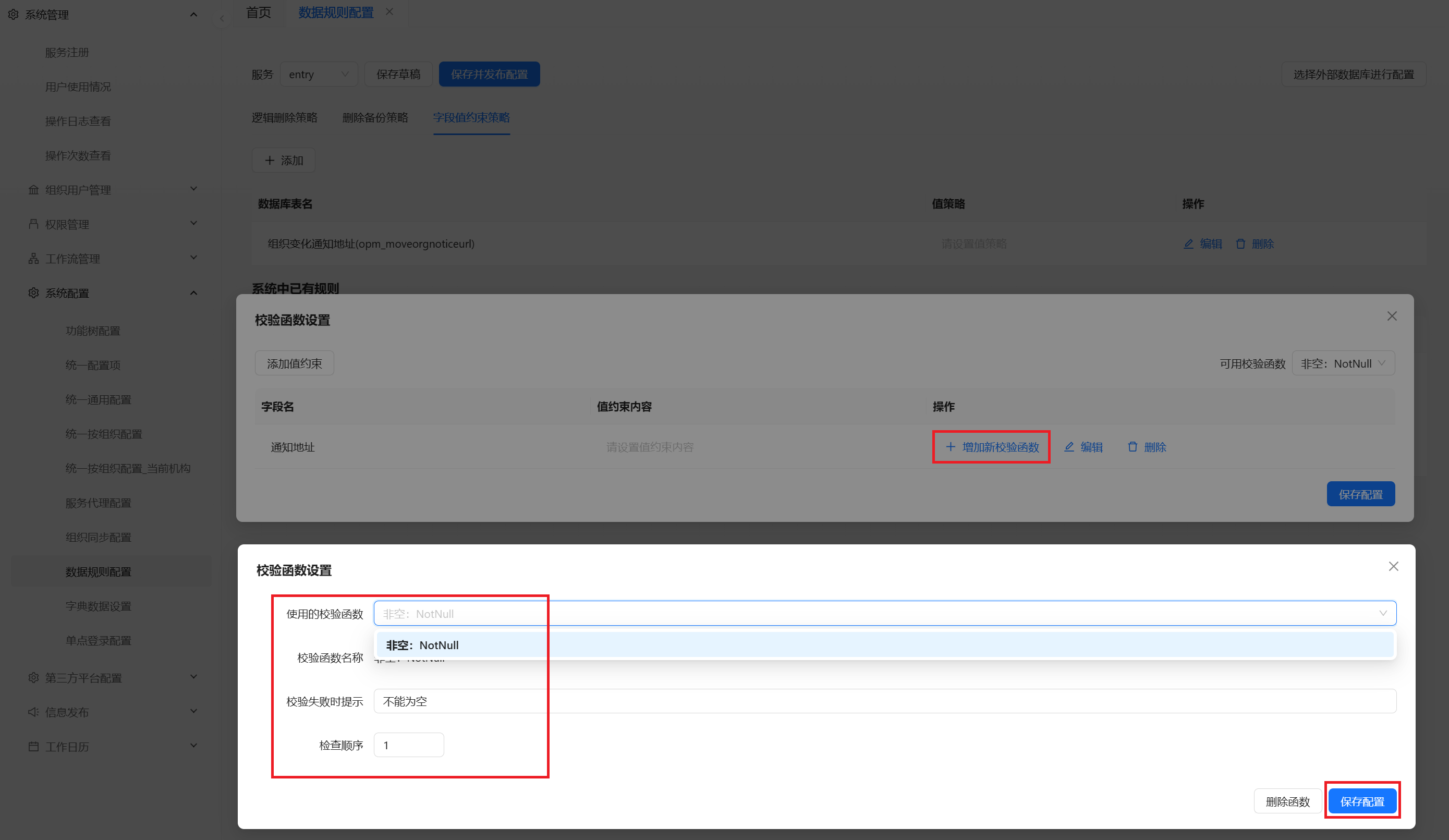Expand 工作流管理 submenu
This screenshot has height=840, width=1449.
pos(194,258)
